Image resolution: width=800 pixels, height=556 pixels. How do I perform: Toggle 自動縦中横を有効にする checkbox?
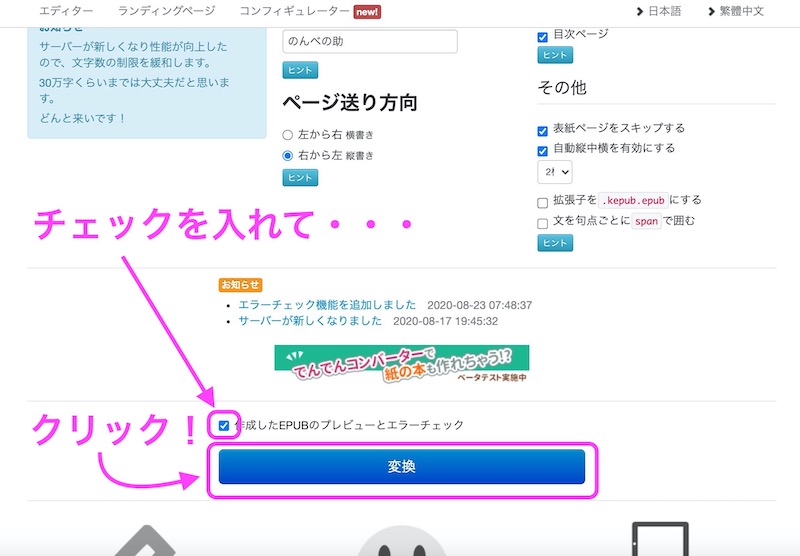(x=543, y=149)
